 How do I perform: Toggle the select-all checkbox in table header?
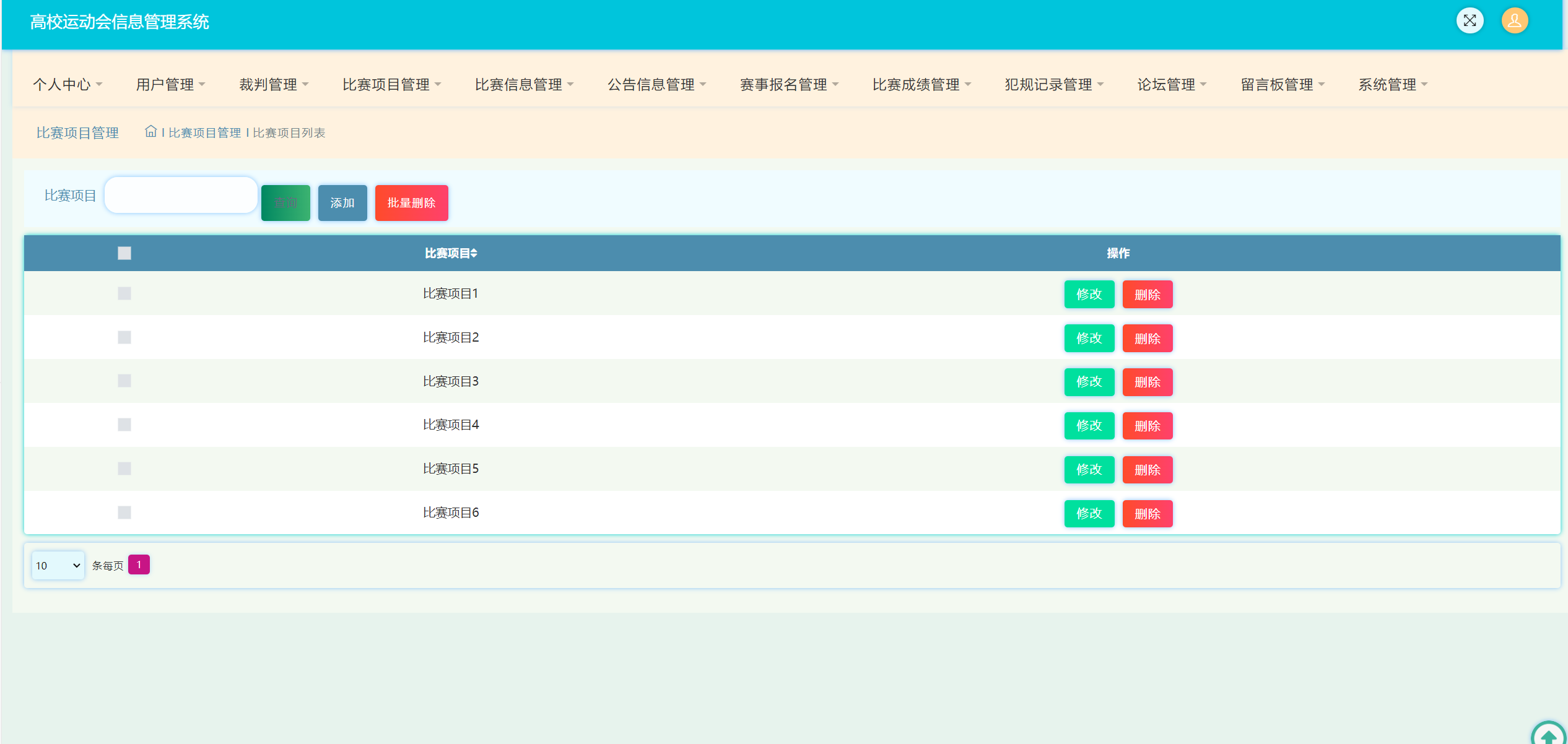[124, 253]
